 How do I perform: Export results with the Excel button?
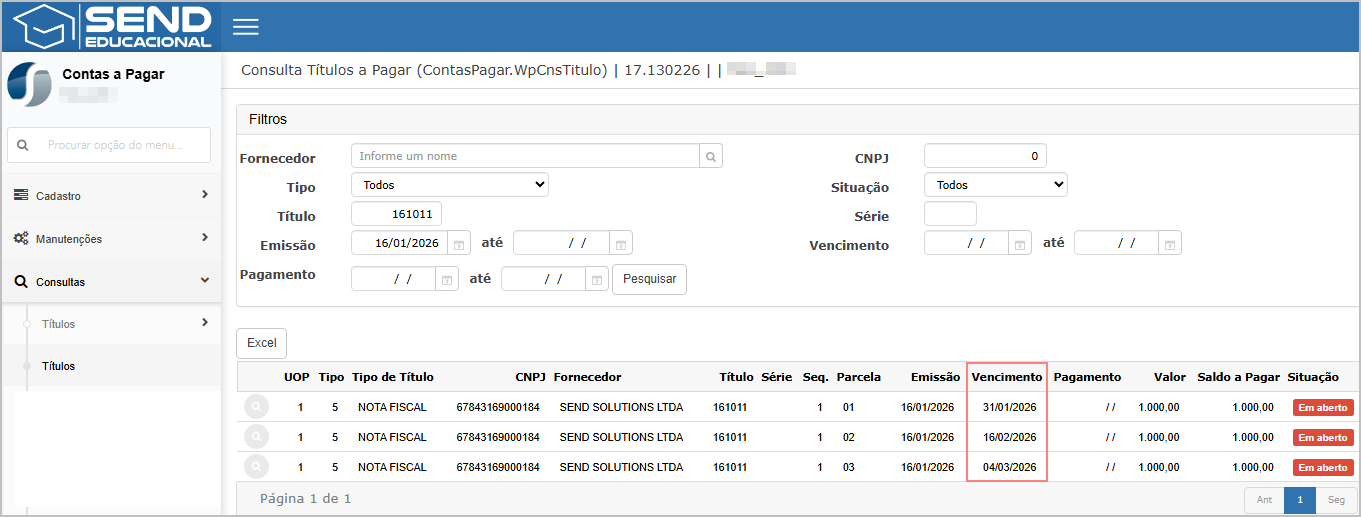[262, 343]
